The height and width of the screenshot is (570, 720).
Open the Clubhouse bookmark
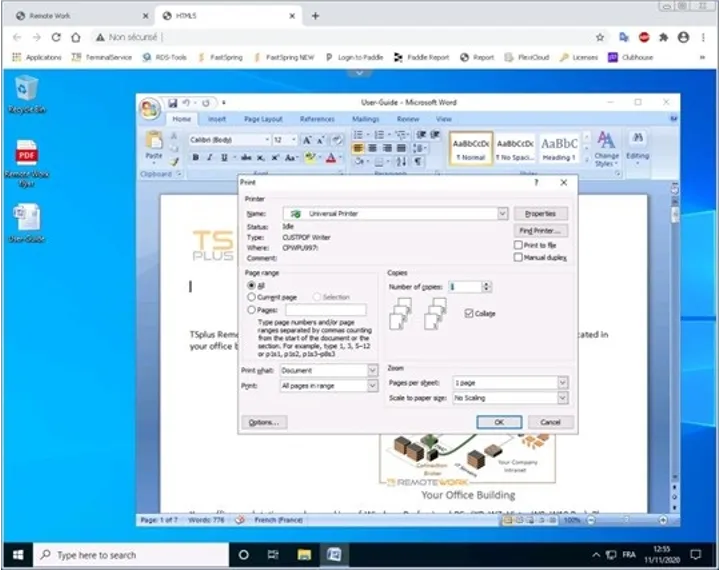(x=630, y=57)
